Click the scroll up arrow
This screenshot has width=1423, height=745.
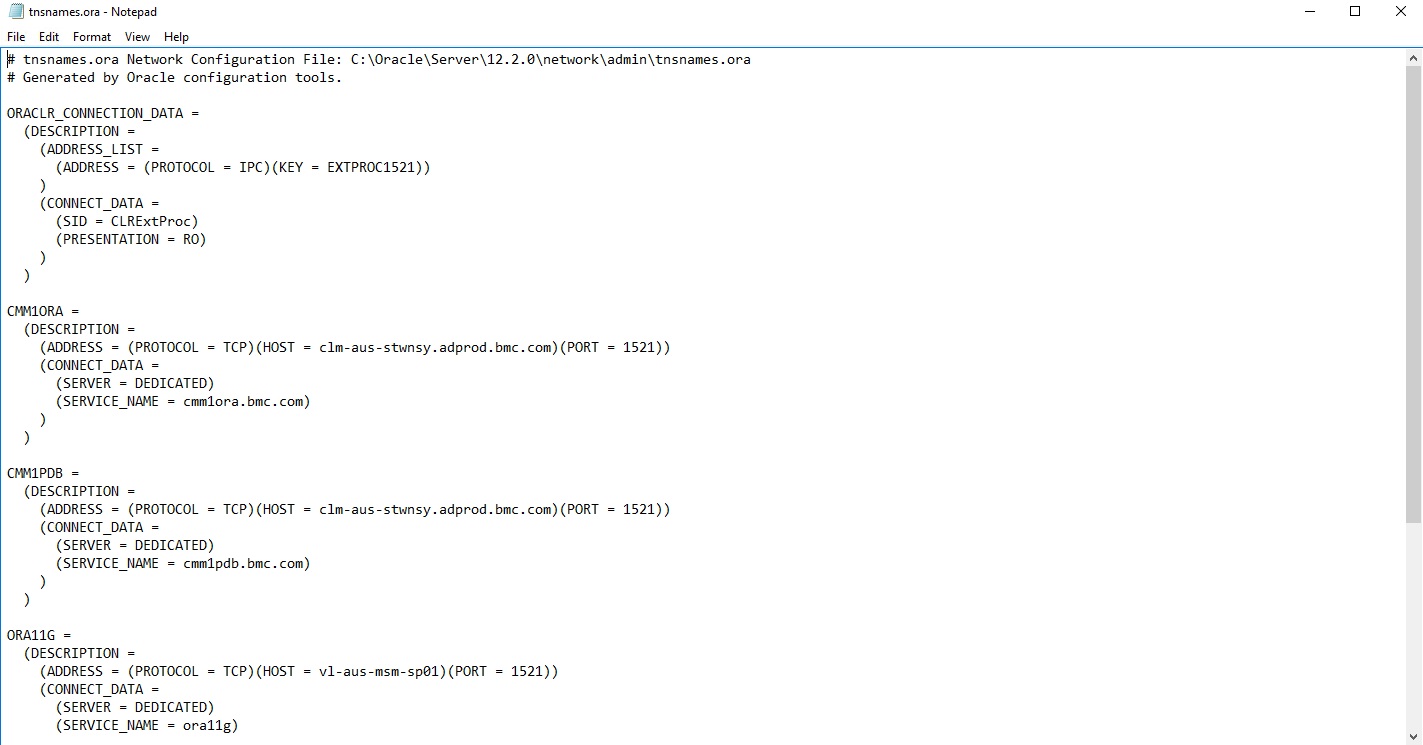pyautogui.click(x=1413, y=57)
